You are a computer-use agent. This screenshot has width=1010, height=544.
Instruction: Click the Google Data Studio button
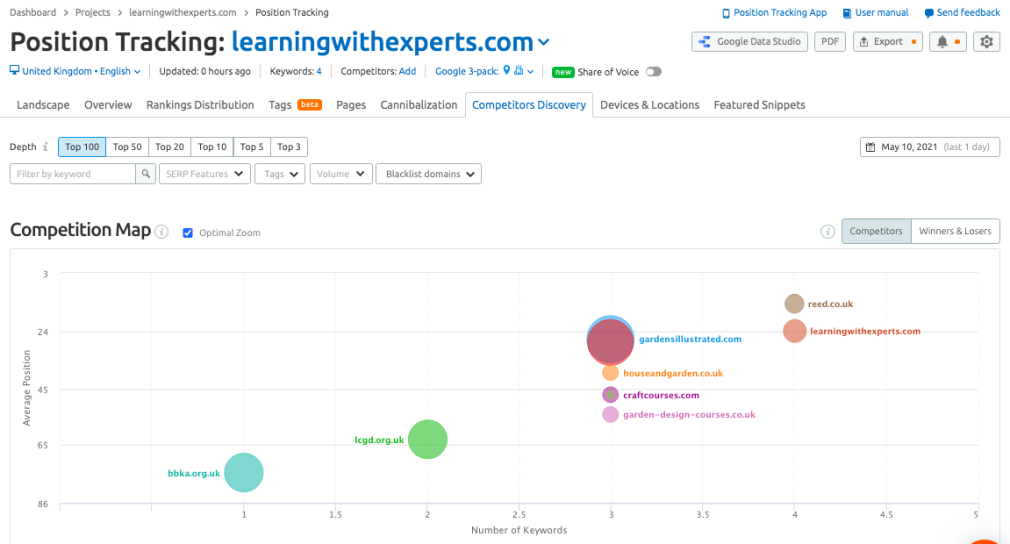(x=749, y=42)
